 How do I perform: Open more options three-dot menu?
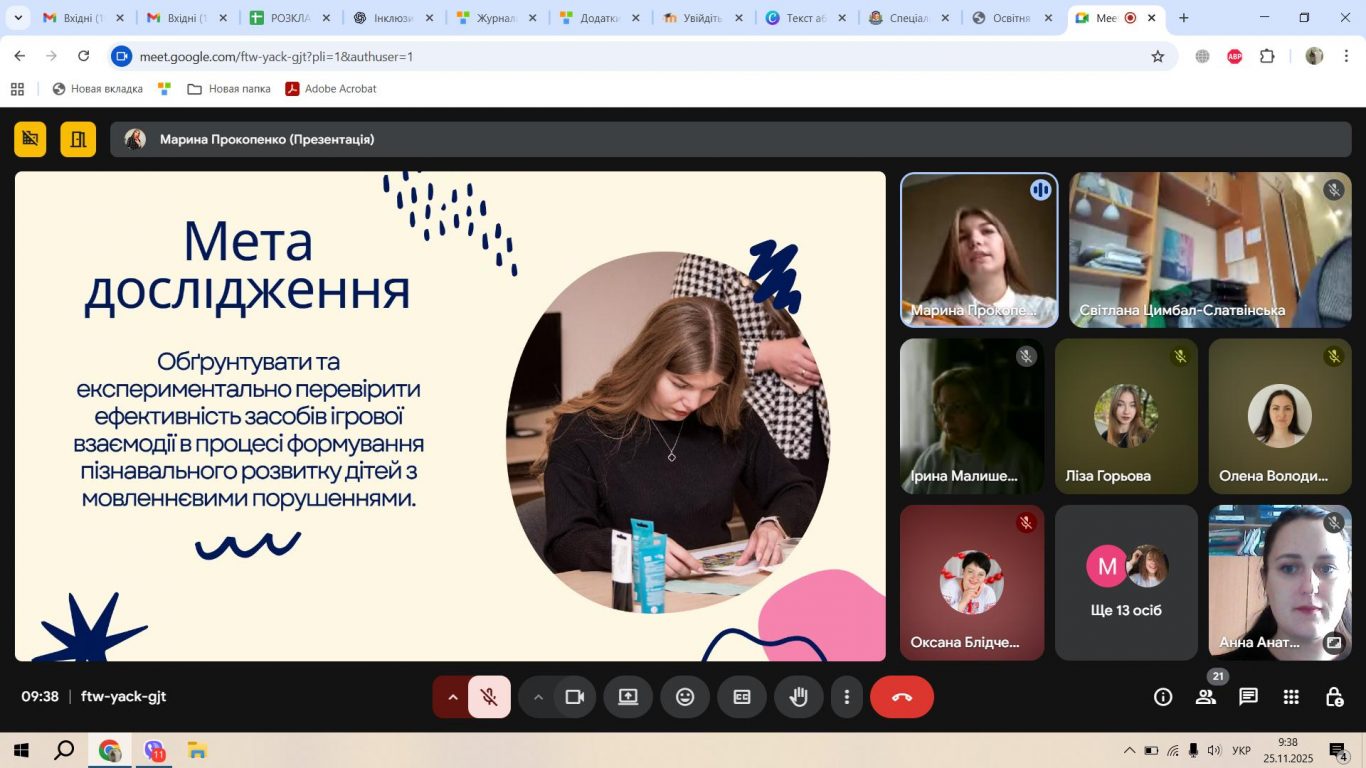tap(847, 697)
